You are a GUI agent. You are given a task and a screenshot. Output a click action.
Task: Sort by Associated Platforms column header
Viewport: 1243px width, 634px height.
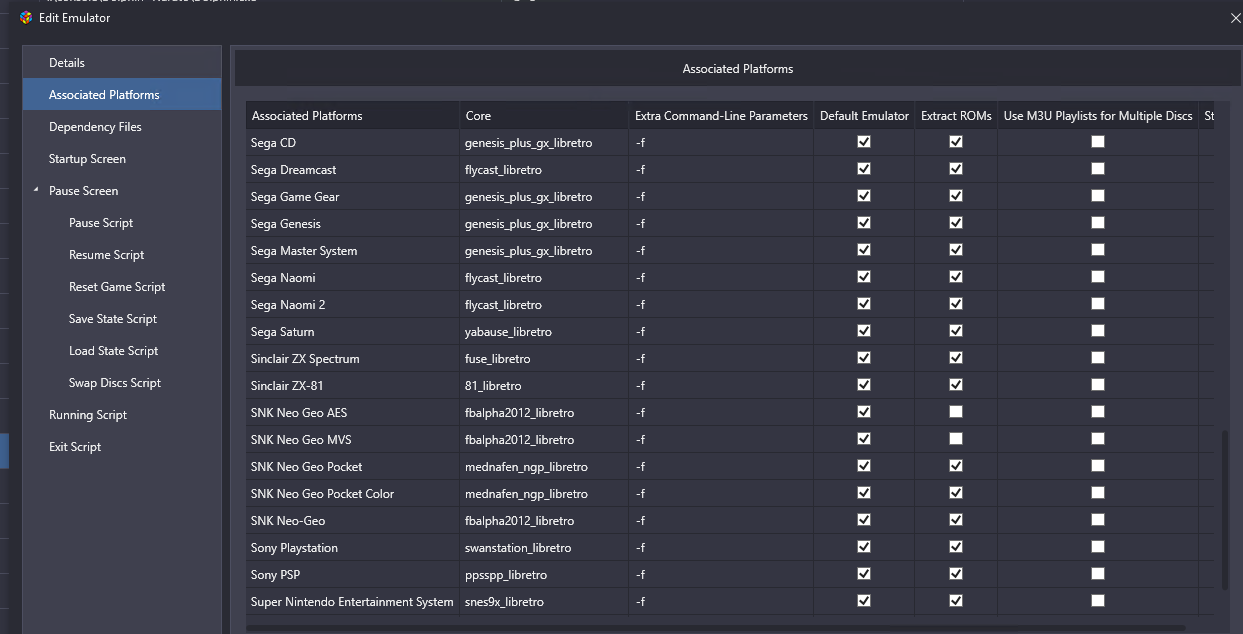point(353,116)
